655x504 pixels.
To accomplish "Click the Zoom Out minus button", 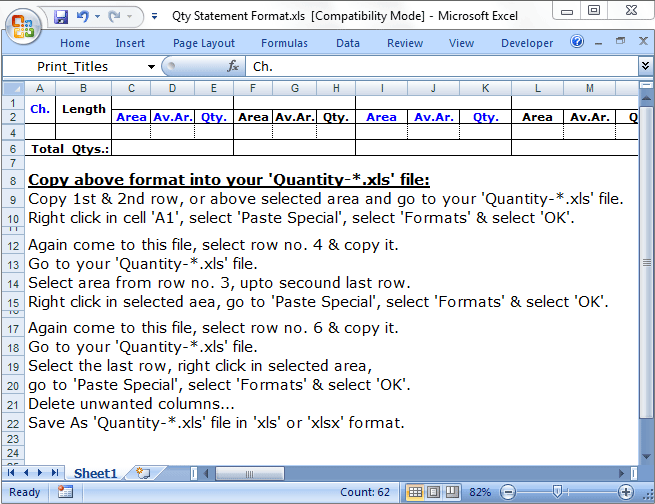I will coord(508,492).
